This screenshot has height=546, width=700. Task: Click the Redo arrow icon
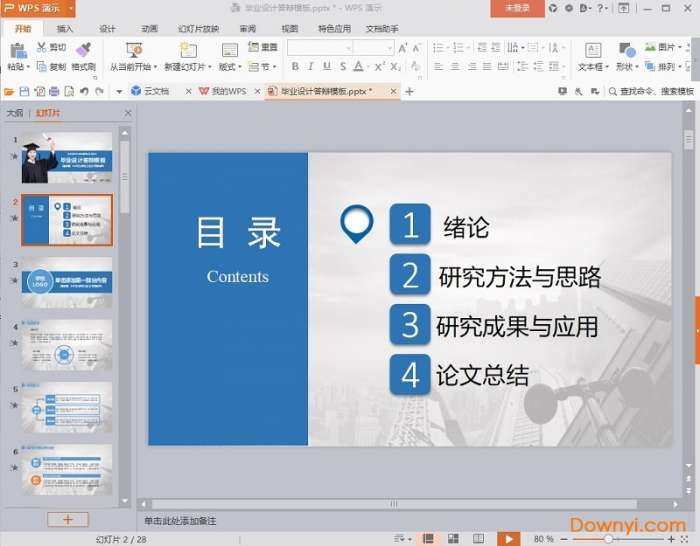tap(99, 92)
